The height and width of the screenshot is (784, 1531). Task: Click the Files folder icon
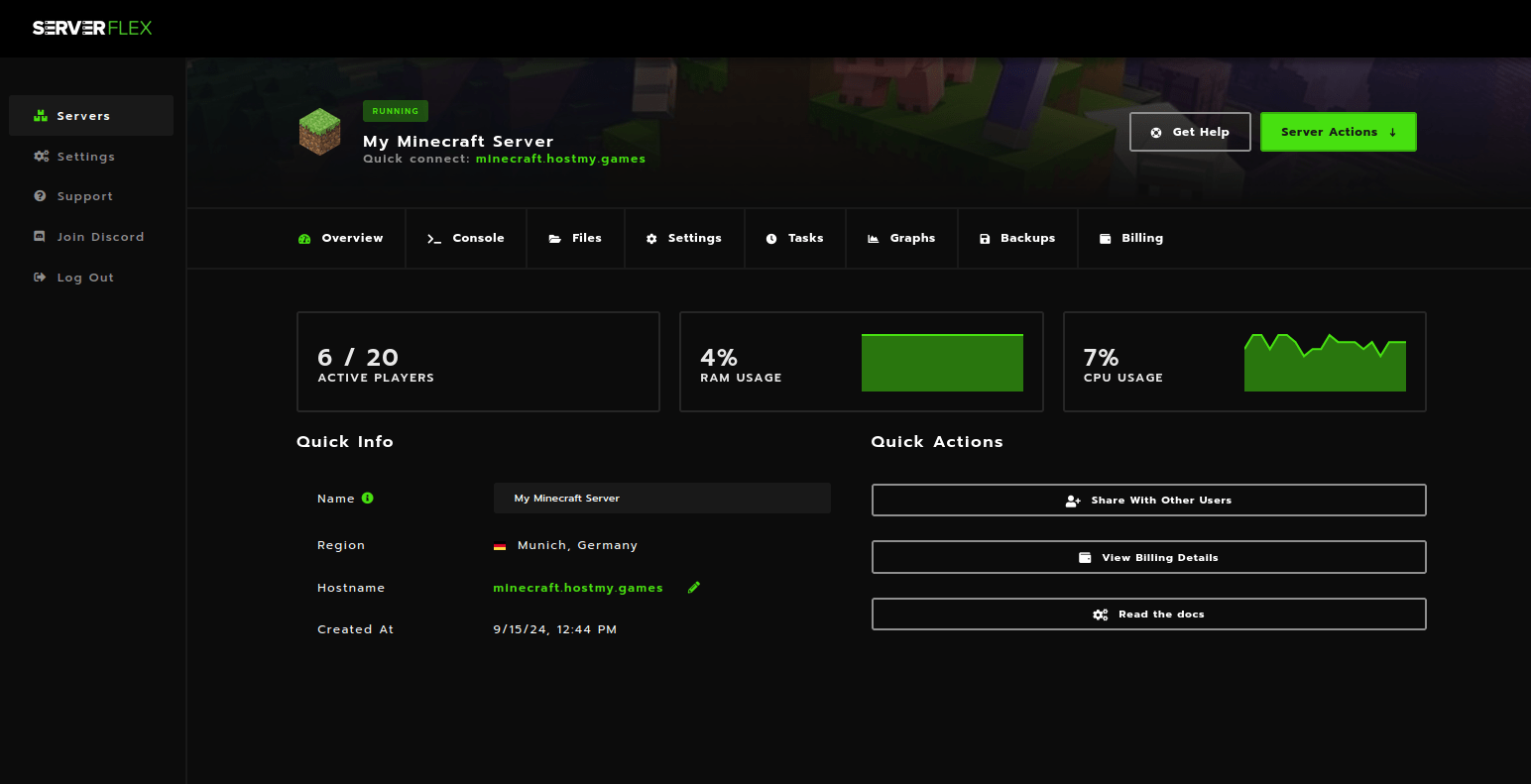[555, 239]
